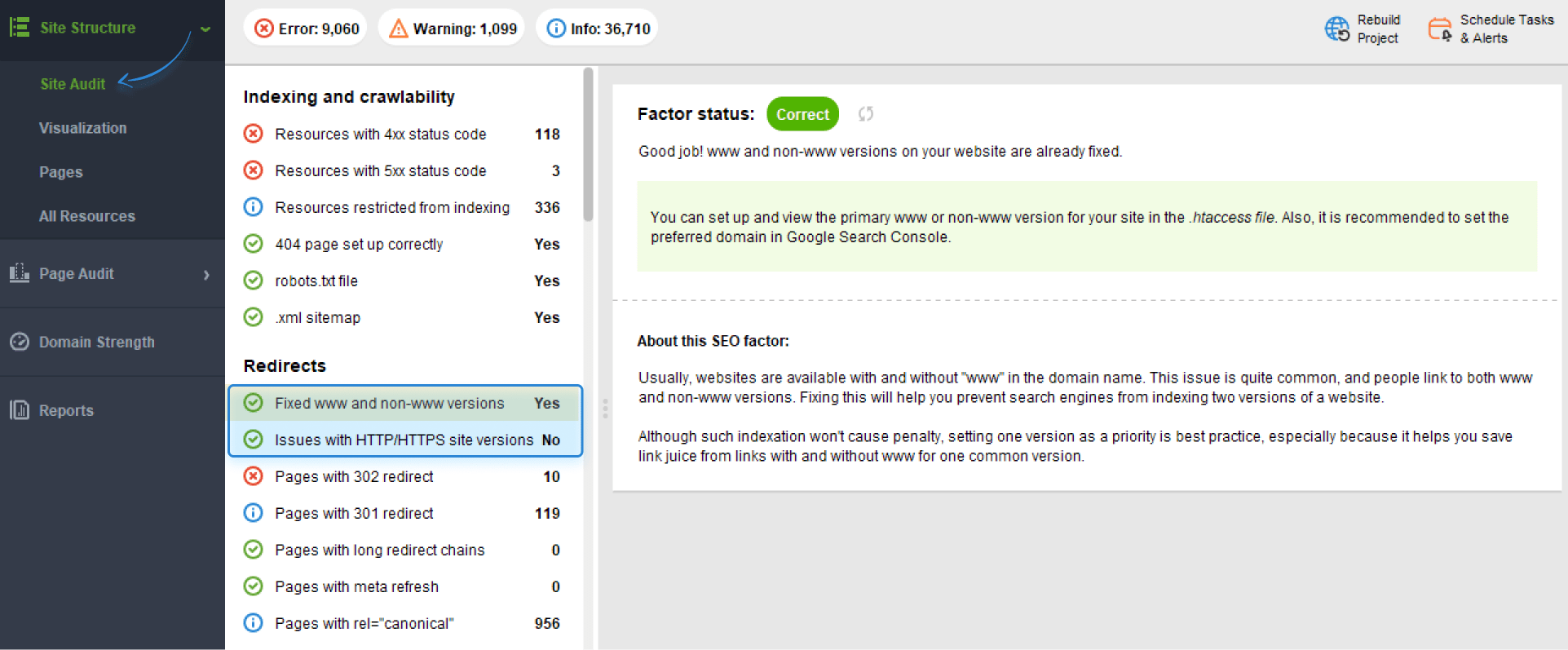Screen dimensions: 1568x650
Task: Click info icon beside 301 redirect
Action: pos(254,513)
